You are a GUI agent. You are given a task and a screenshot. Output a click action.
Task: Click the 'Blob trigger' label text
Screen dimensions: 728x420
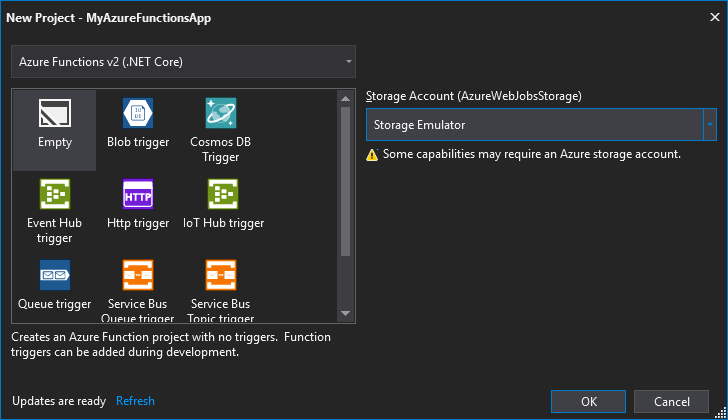[x=138, y=142]
